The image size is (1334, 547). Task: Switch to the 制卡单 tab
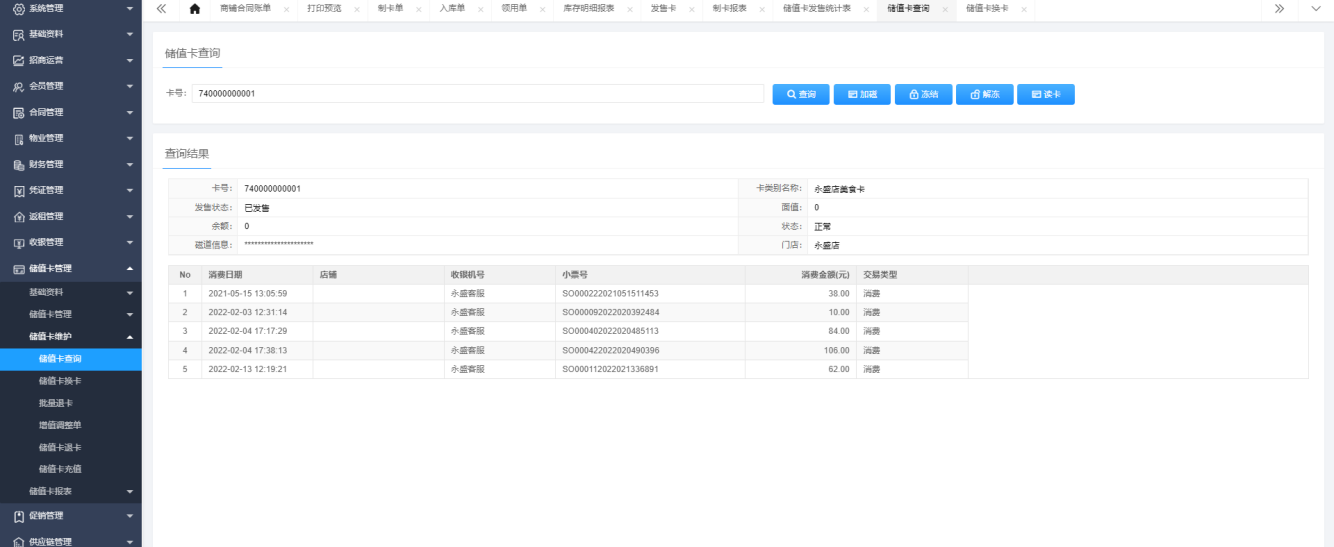point(391,8)
